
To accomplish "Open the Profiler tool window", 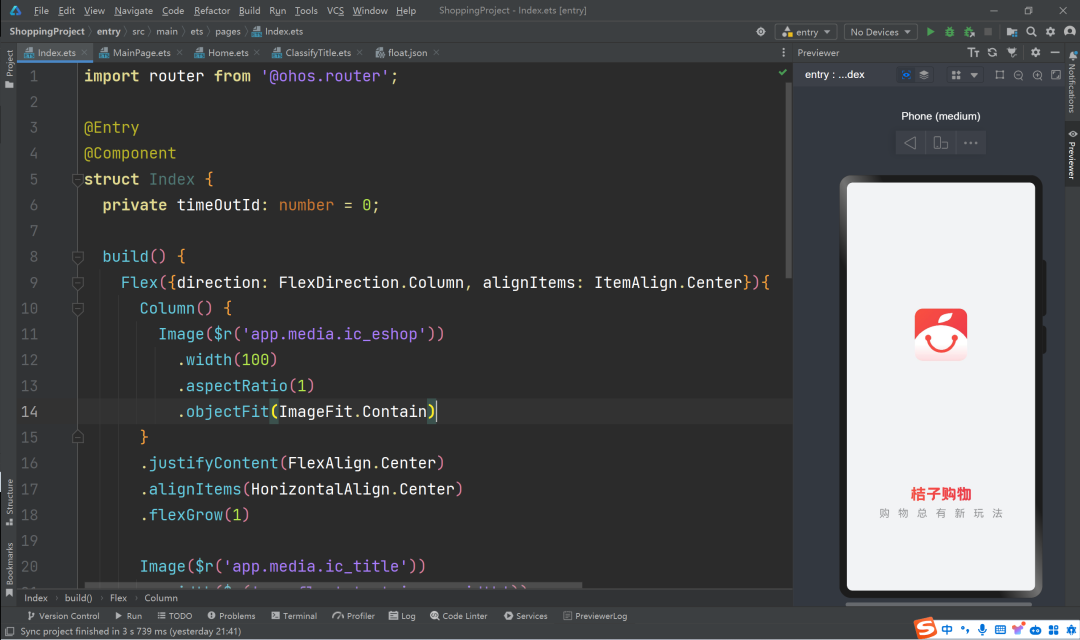I will [x=354, y=616].
